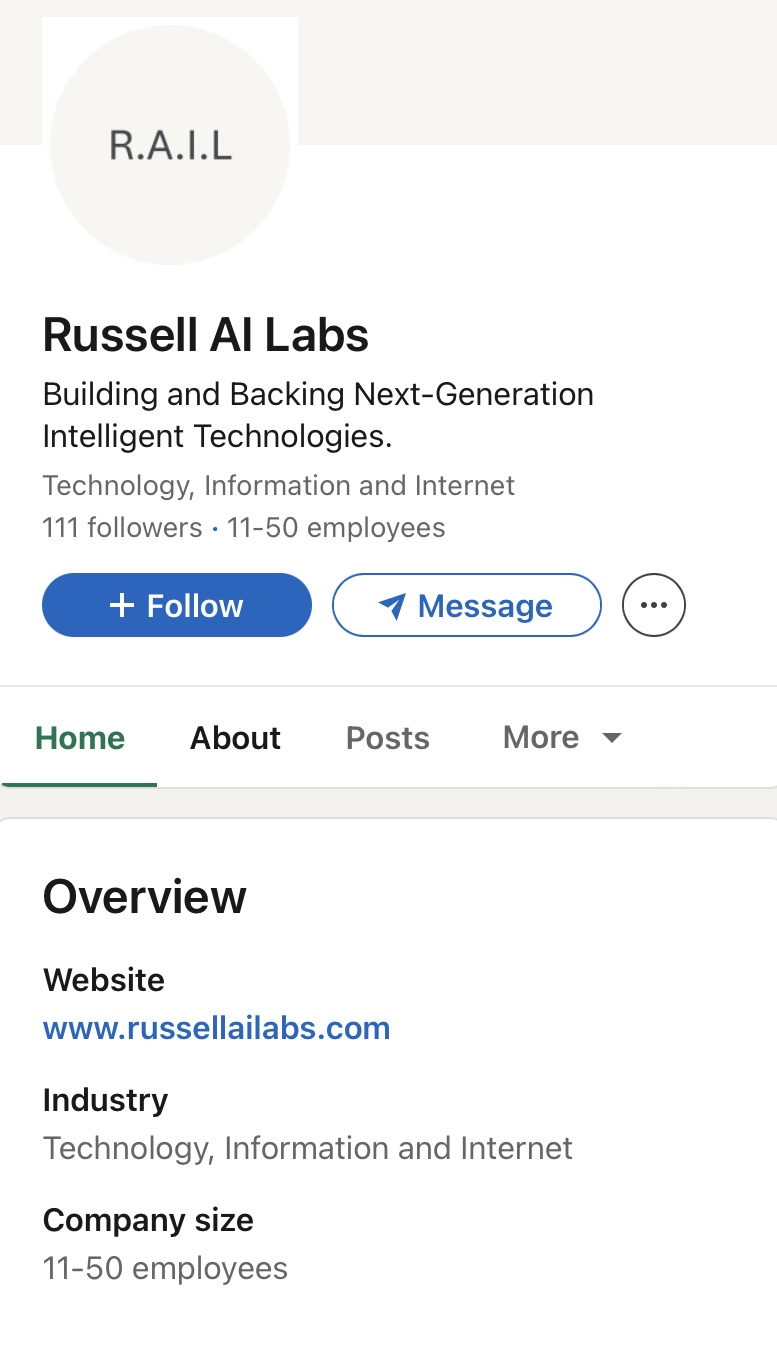Open the R.A.I.L company logo

[170, 145]
